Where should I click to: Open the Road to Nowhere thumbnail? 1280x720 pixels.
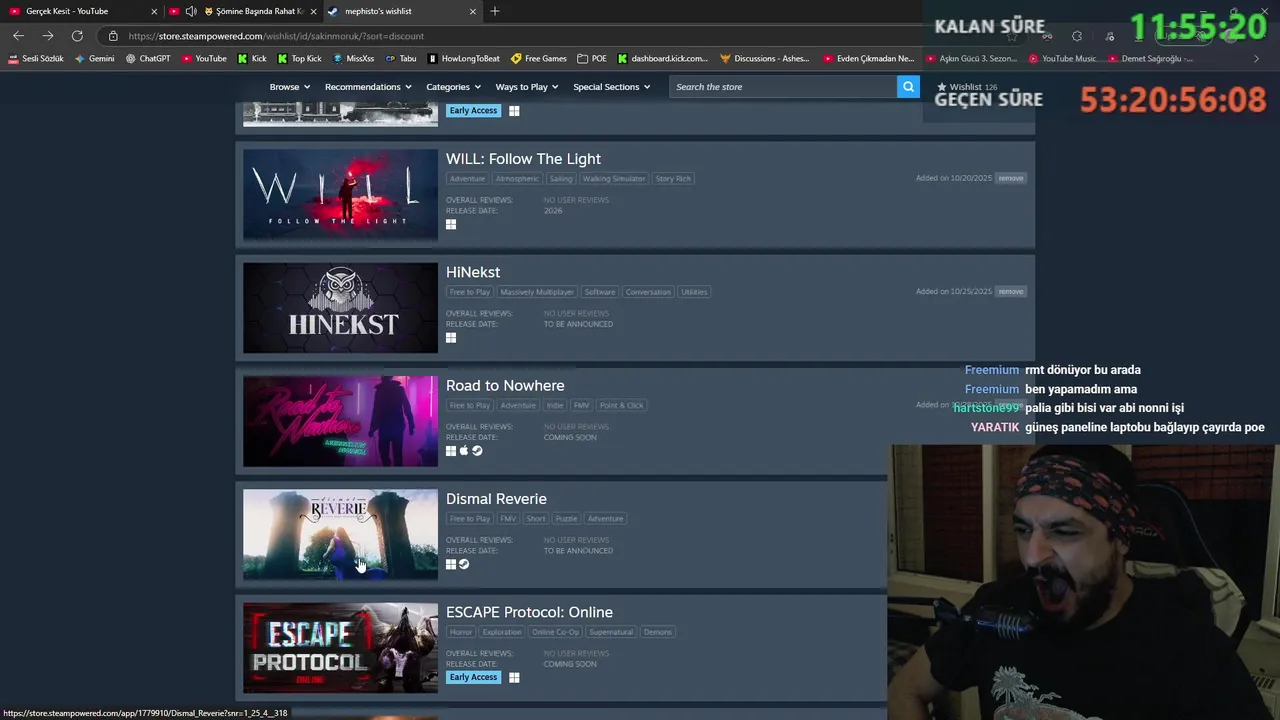point(340,421)
